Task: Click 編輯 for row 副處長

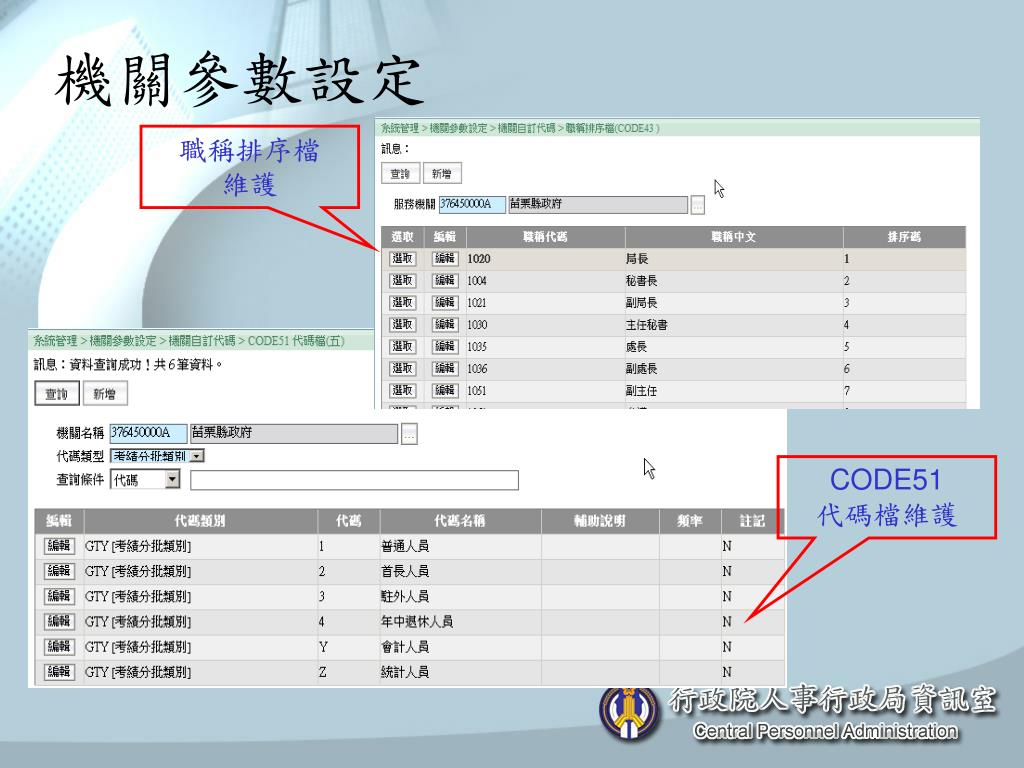Action: click(x=445, y=369)
